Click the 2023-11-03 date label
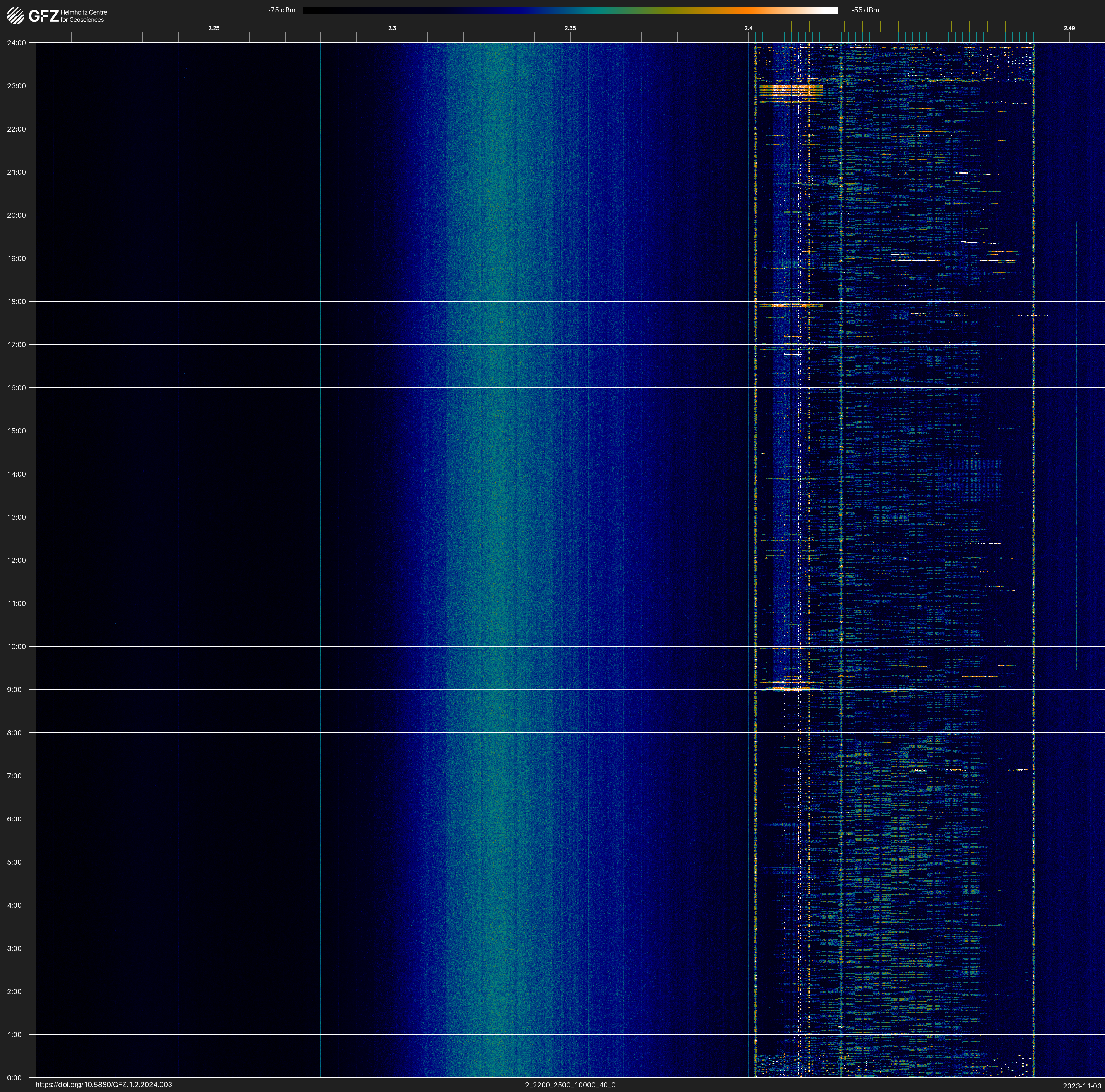The height and width of the screenshot is (1092, 1105). pyautogui.click(x=1081, y=1086)
